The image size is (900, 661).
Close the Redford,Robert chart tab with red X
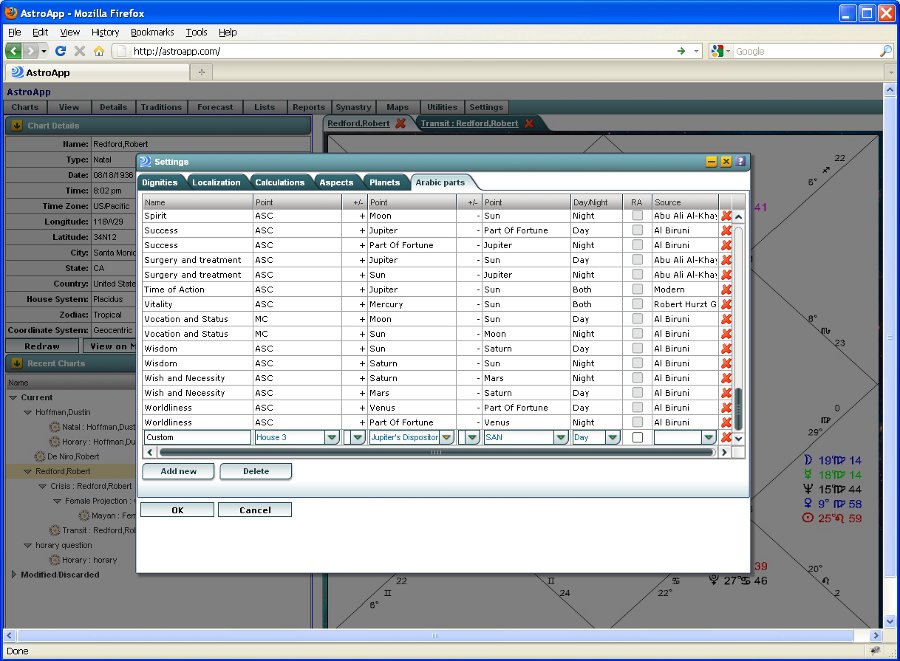pos(401,124)
